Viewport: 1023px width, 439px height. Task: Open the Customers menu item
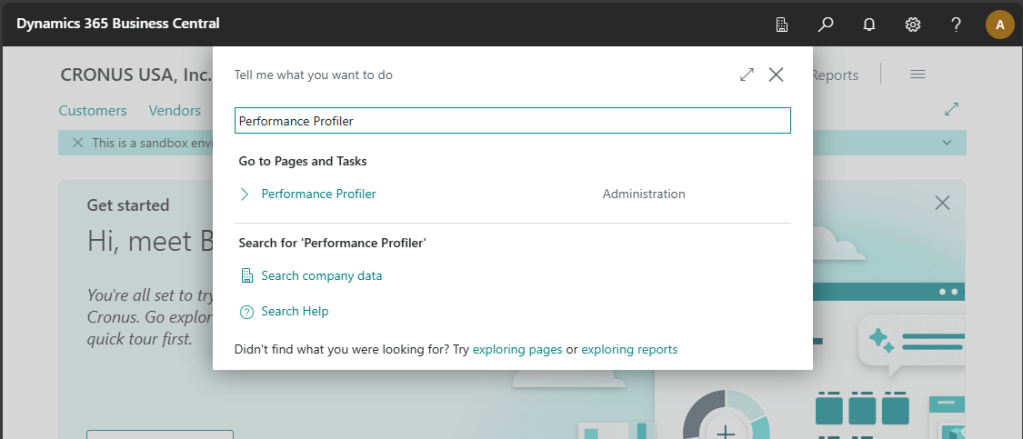93,111
